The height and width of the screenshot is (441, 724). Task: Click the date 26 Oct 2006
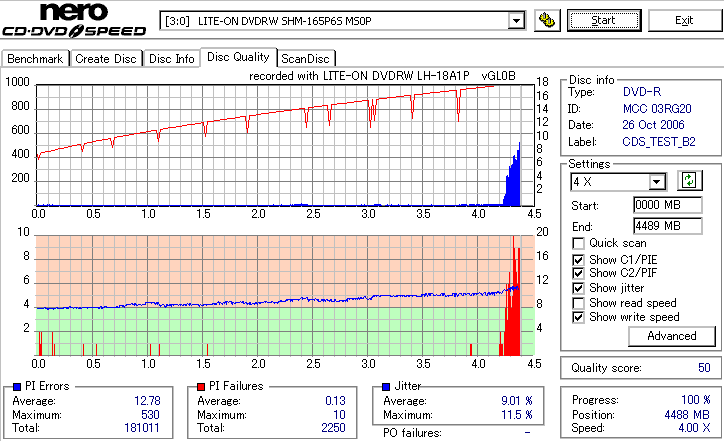click(x=653, y=125)
